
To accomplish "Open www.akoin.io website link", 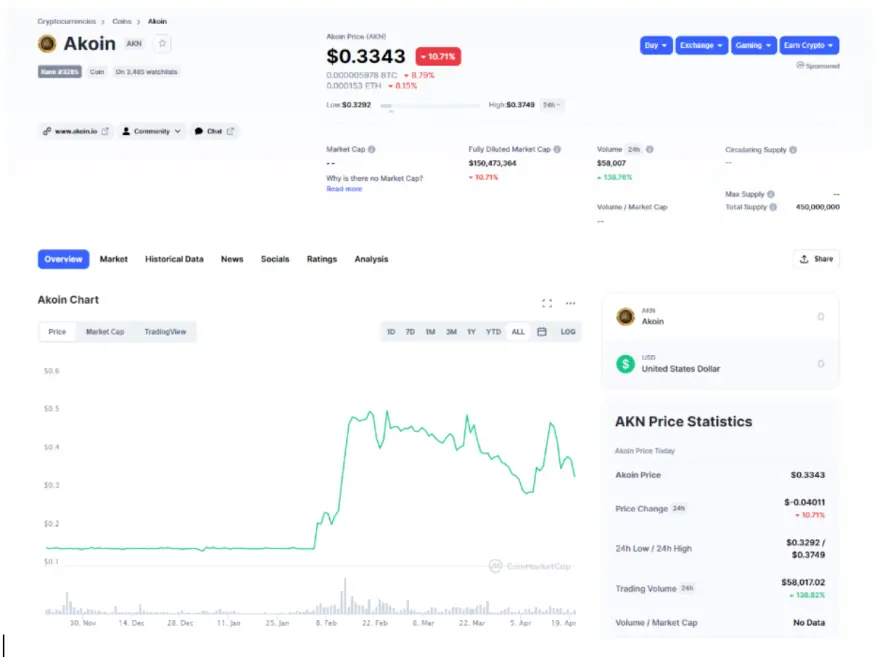I will click(76, 131).
